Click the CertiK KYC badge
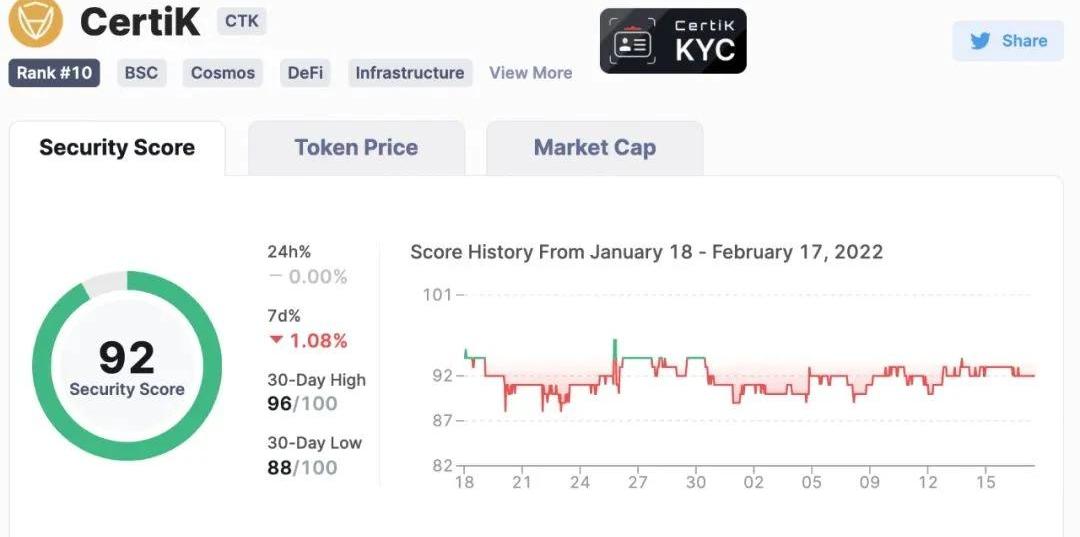1080x537 pixels. coord(673,41)
